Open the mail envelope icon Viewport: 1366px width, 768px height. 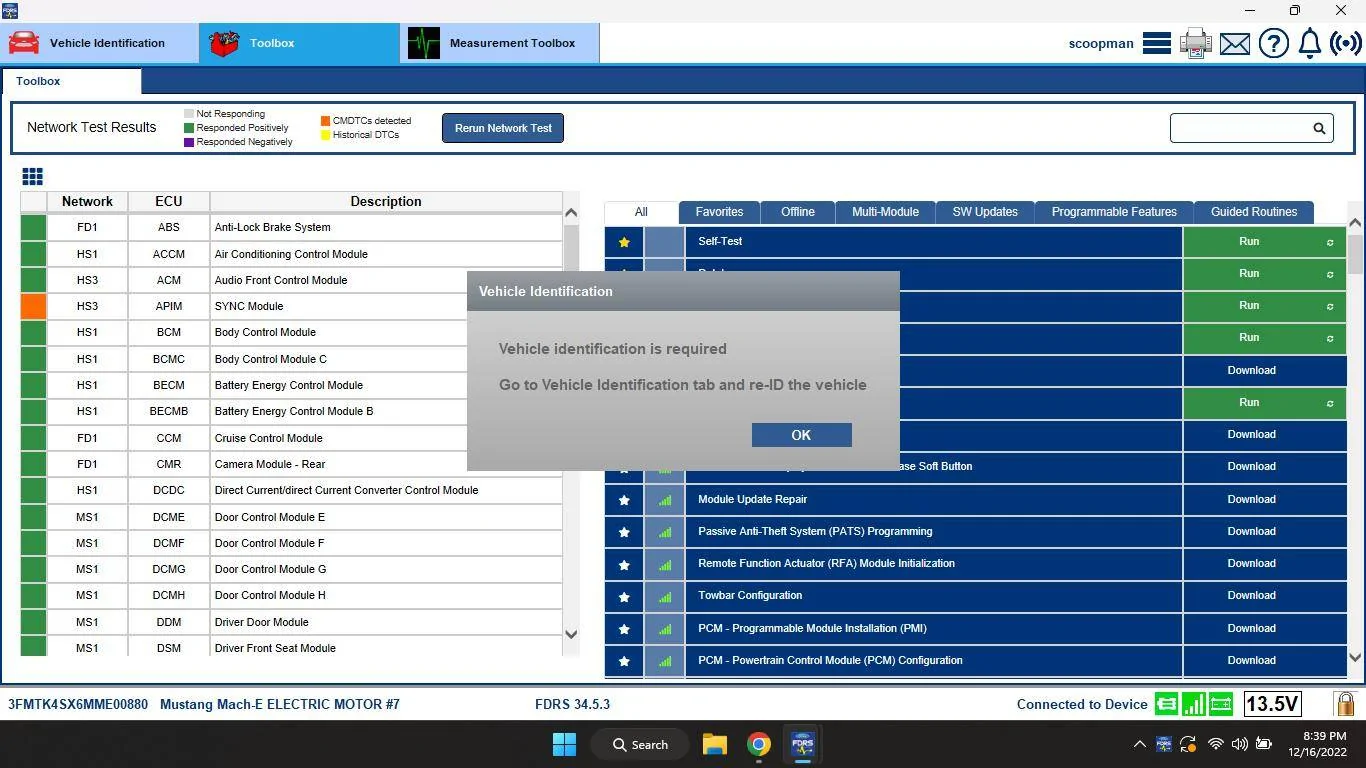point(1235,44)
